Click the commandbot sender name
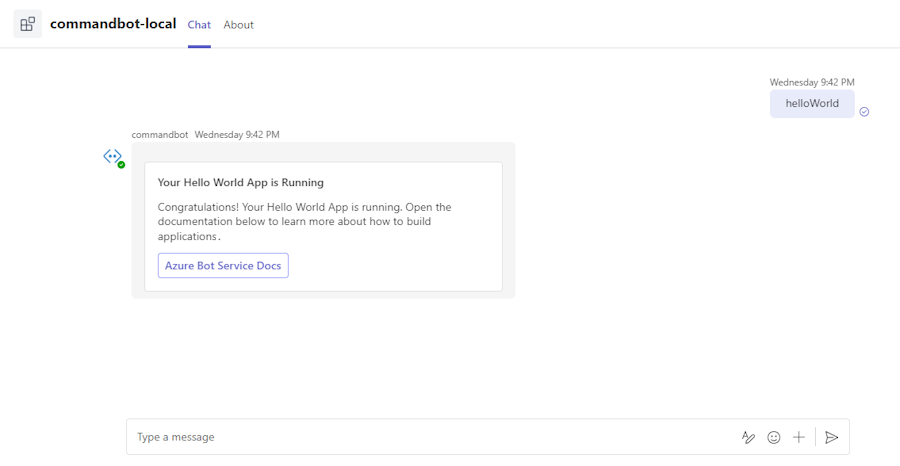Image resolution: width=900 pixels, height=466 pixels. (160, 135)
